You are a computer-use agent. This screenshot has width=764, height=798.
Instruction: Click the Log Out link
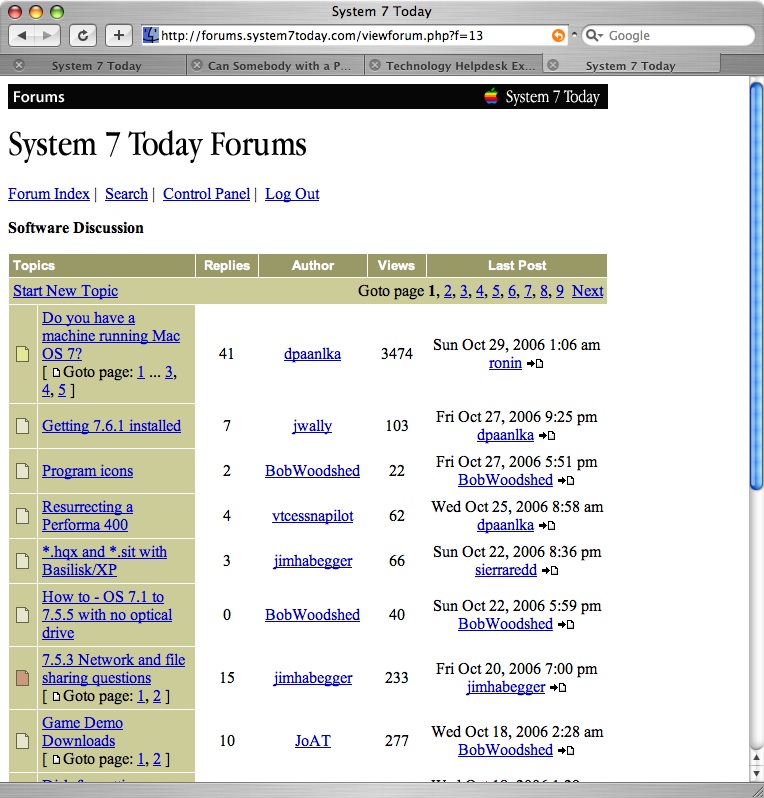(292, 194)
